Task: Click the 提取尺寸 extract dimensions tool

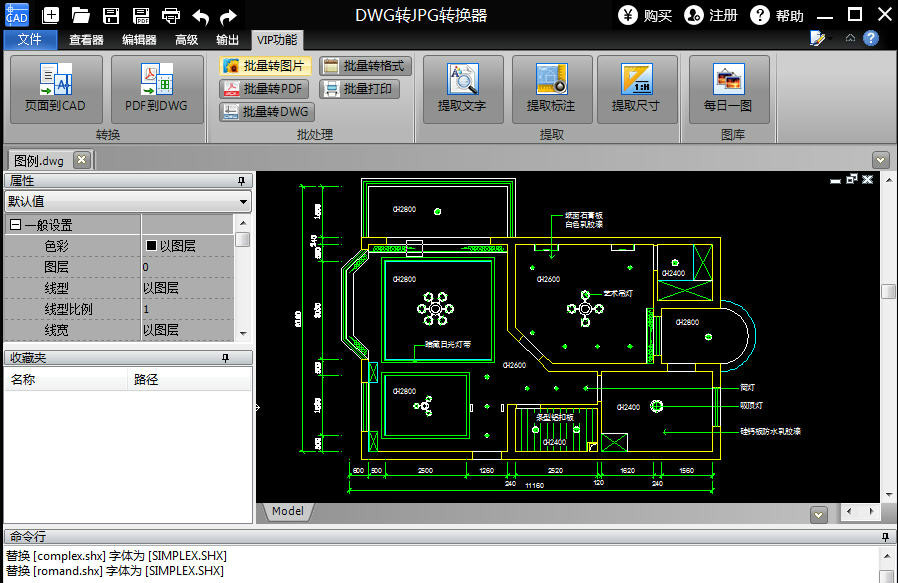Action: 637,89
